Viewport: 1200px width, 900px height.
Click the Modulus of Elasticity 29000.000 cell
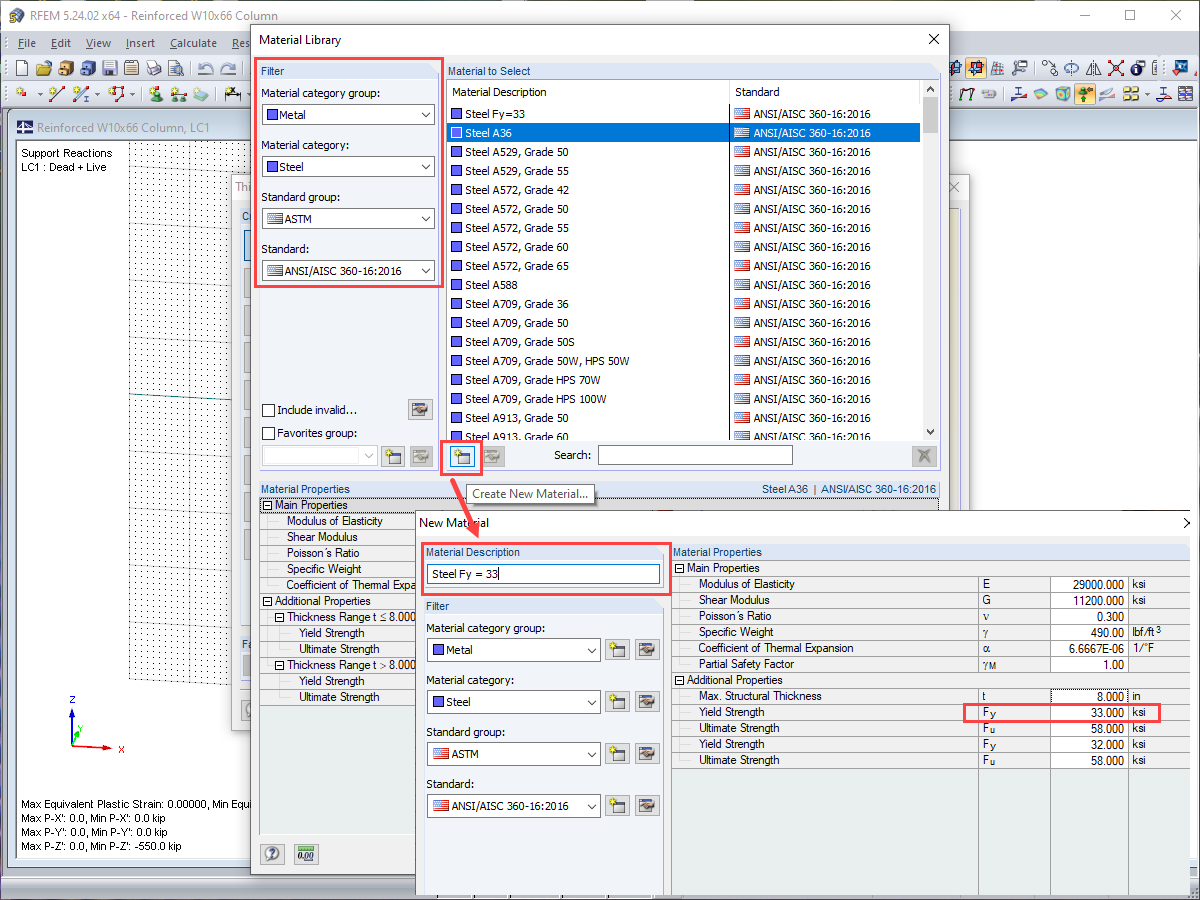click(1089, 584)
